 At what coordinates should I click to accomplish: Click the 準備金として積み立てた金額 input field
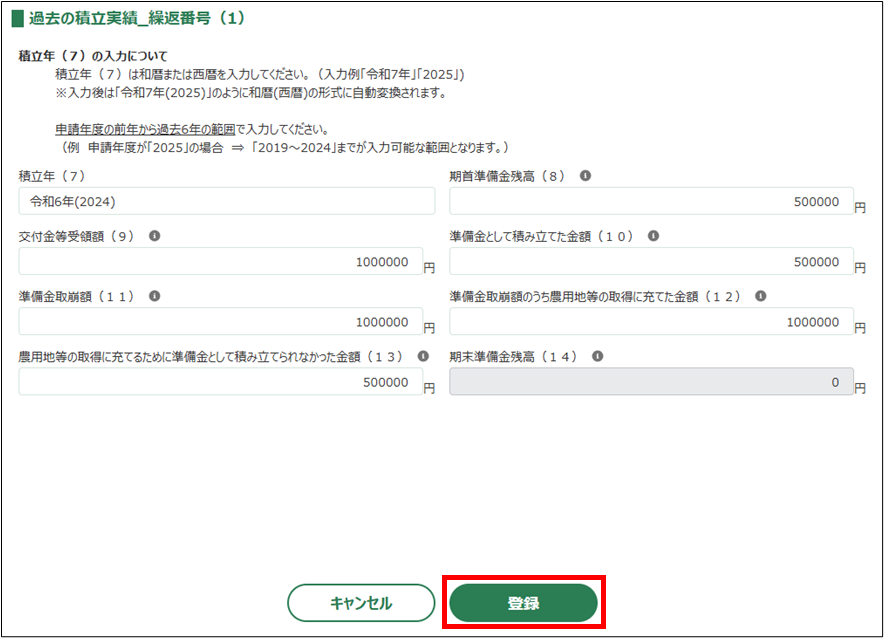pos(650,262)
